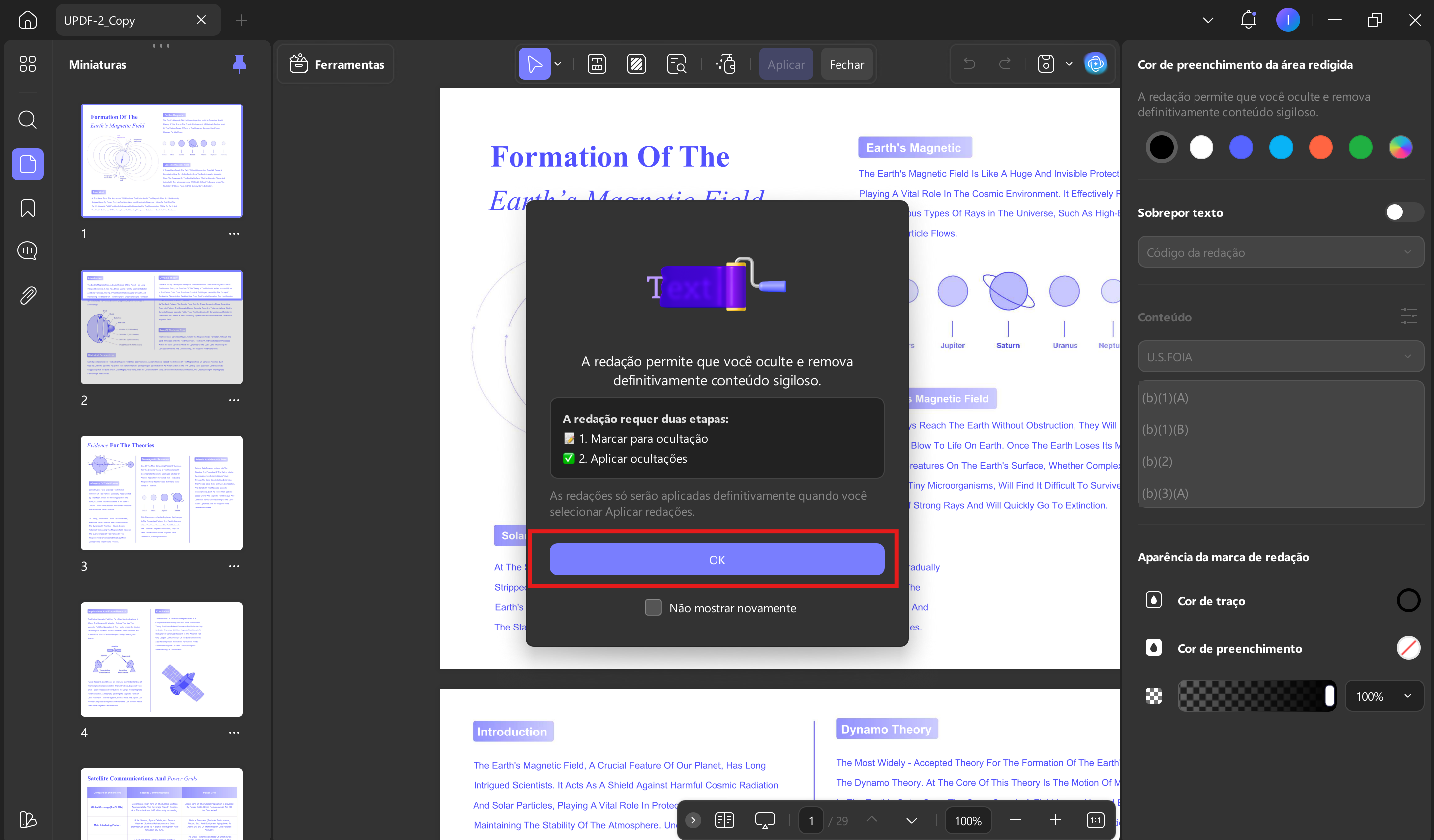Click the Fechar button
Image resolution: width=1434 pixels, height=840 pixels.
[x=847, y=64]
